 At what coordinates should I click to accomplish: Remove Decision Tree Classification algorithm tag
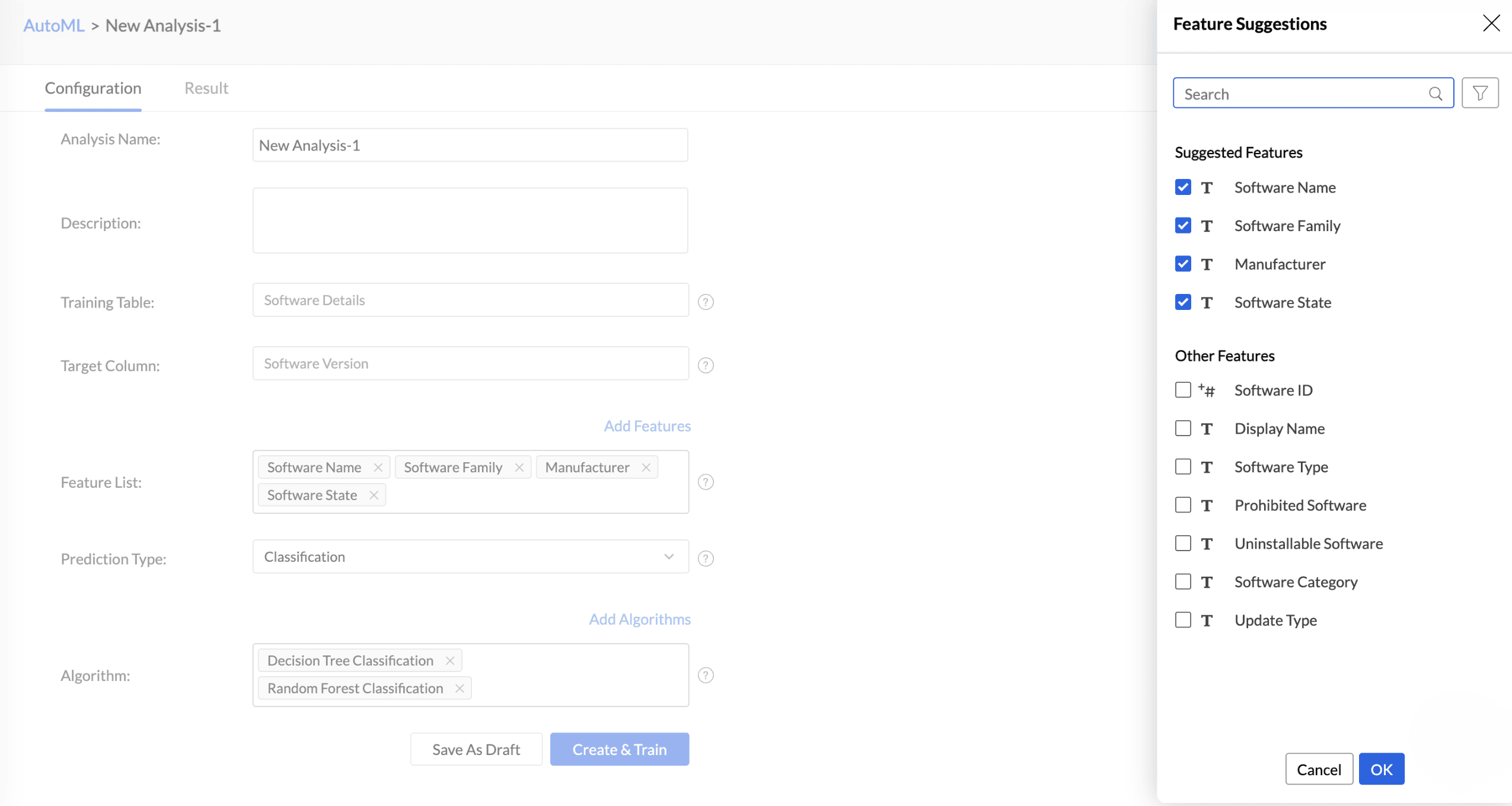[449, 660]
